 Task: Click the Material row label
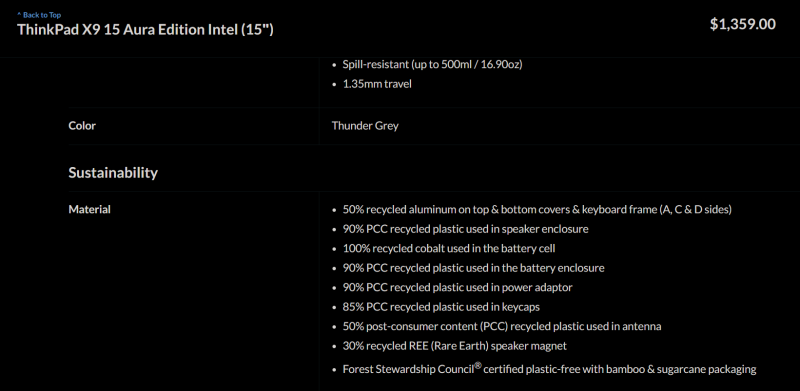pyautogui.click(x=89, y=209)
